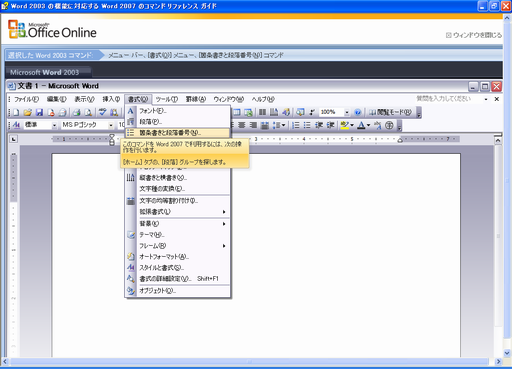Choose テーマ(H) menu entry
512x369 pixels.
[178, 235]
